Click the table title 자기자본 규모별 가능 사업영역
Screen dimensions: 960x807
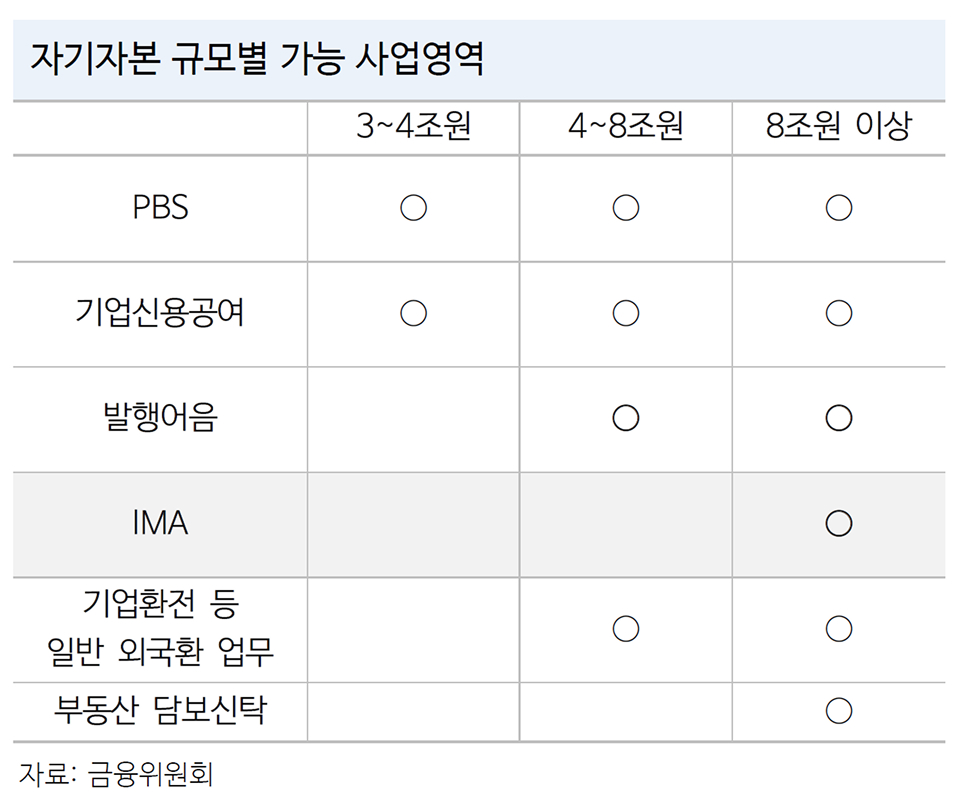point(258,61)
